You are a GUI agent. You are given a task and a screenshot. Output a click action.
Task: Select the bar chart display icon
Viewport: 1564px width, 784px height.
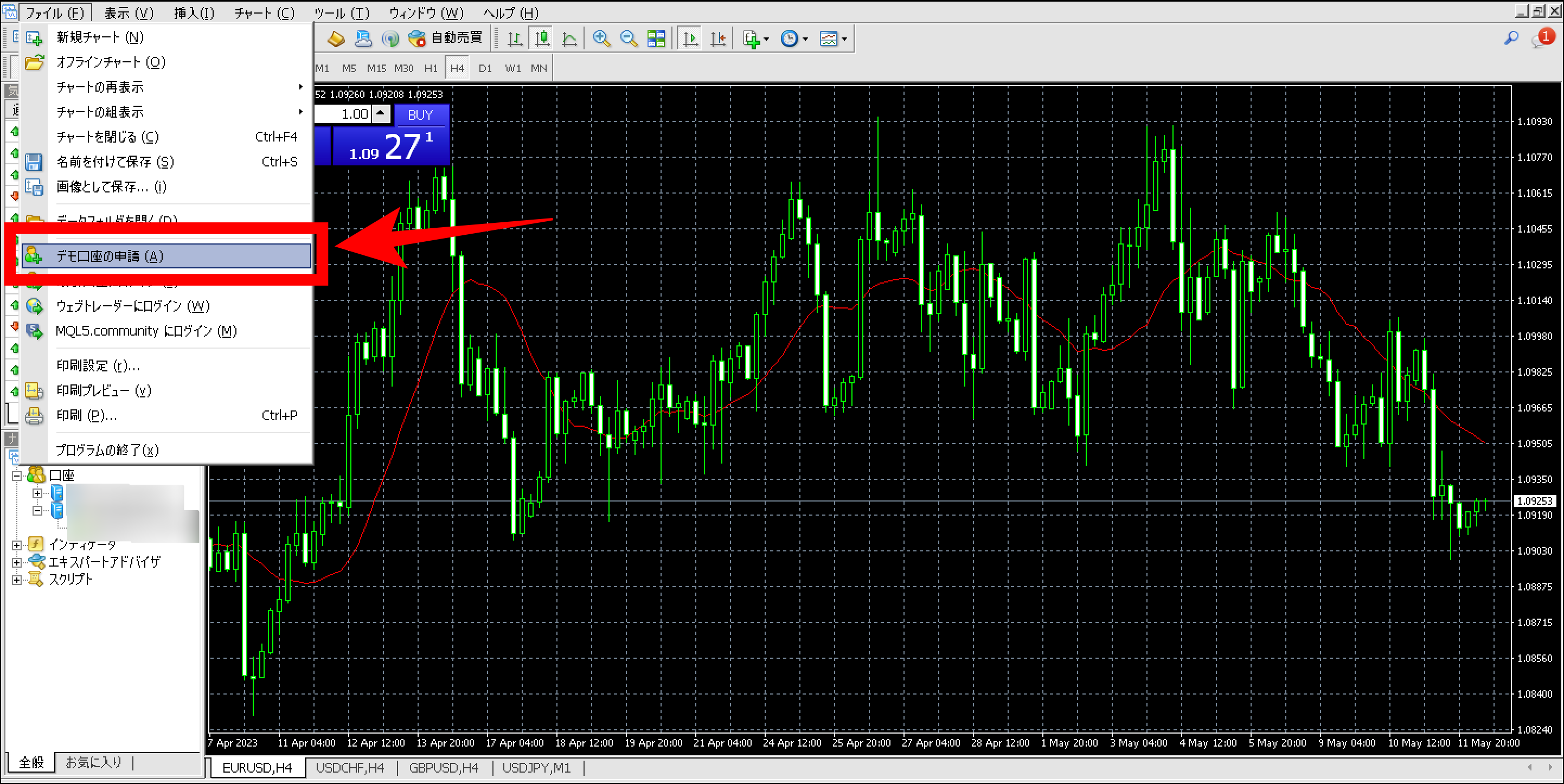point(515,39)
